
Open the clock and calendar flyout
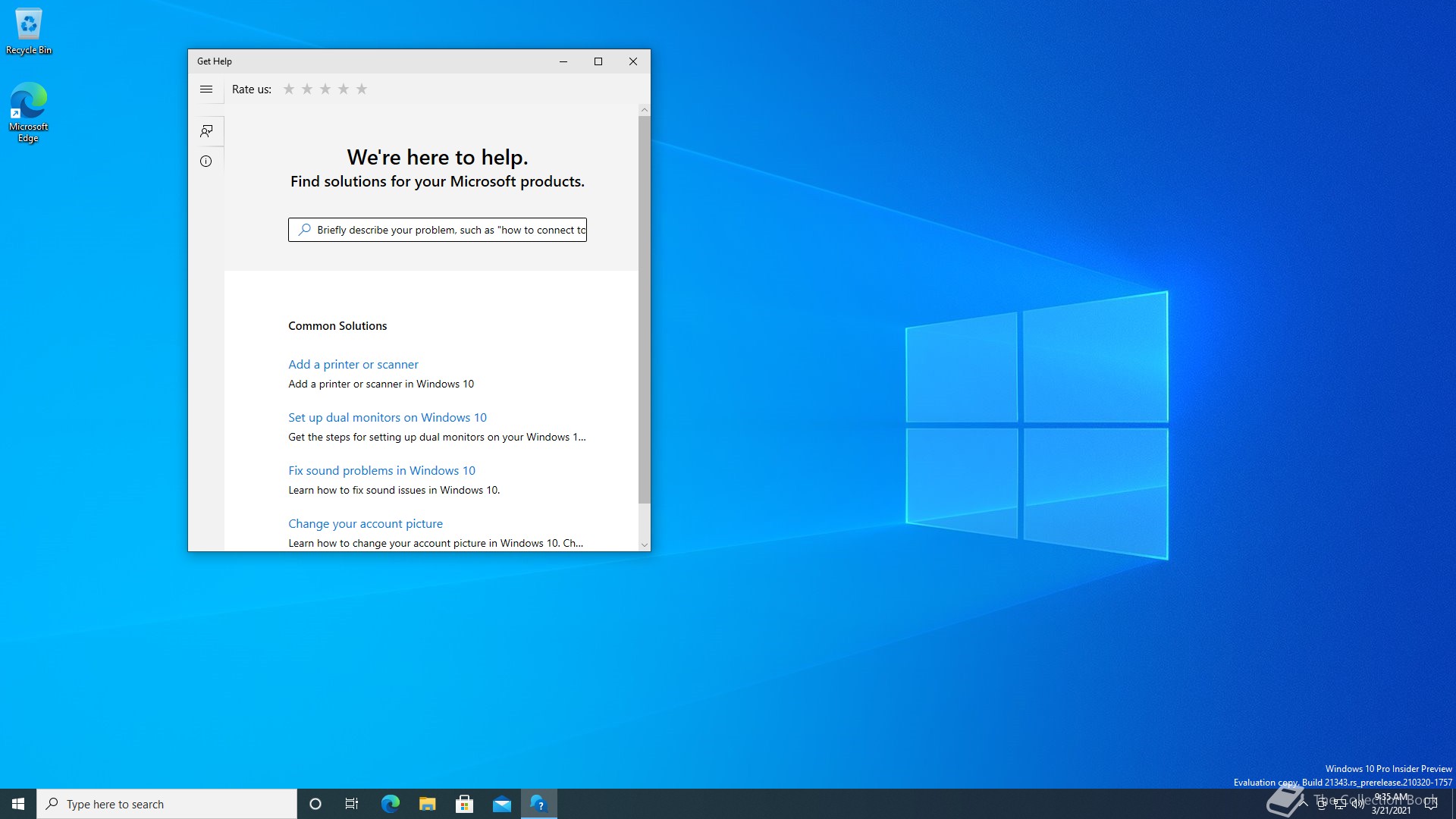coord(1392,804)
